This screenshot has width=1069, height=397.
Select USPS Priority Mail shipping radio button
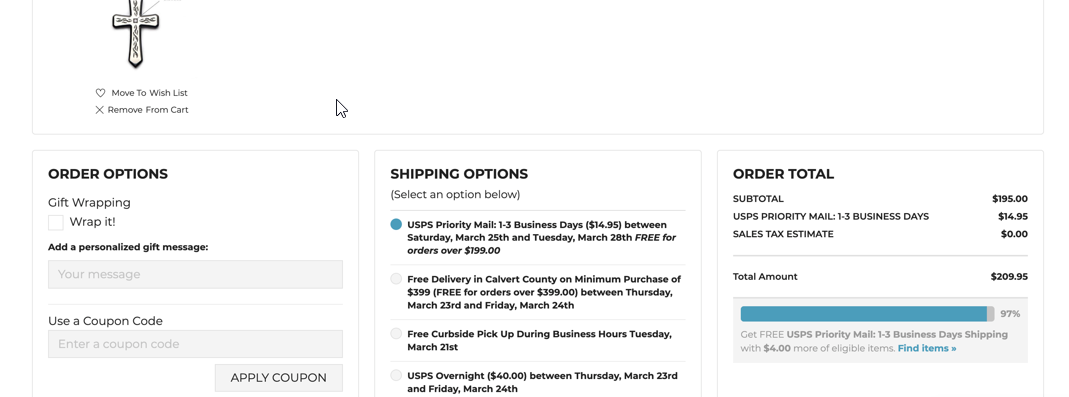tap(396, 224)
